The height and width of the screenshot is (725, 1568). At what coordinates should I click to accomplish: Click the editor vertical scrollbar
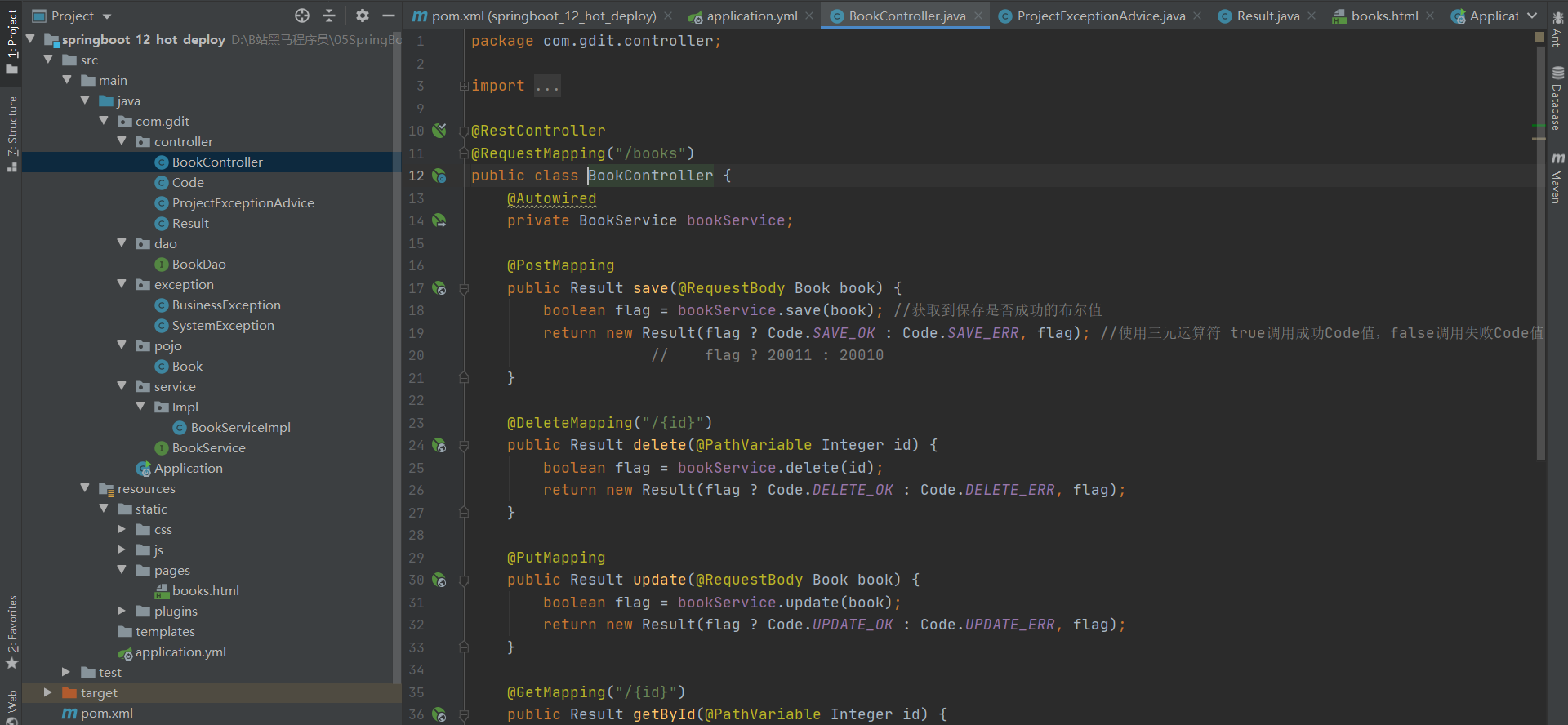coord(1540,245)
